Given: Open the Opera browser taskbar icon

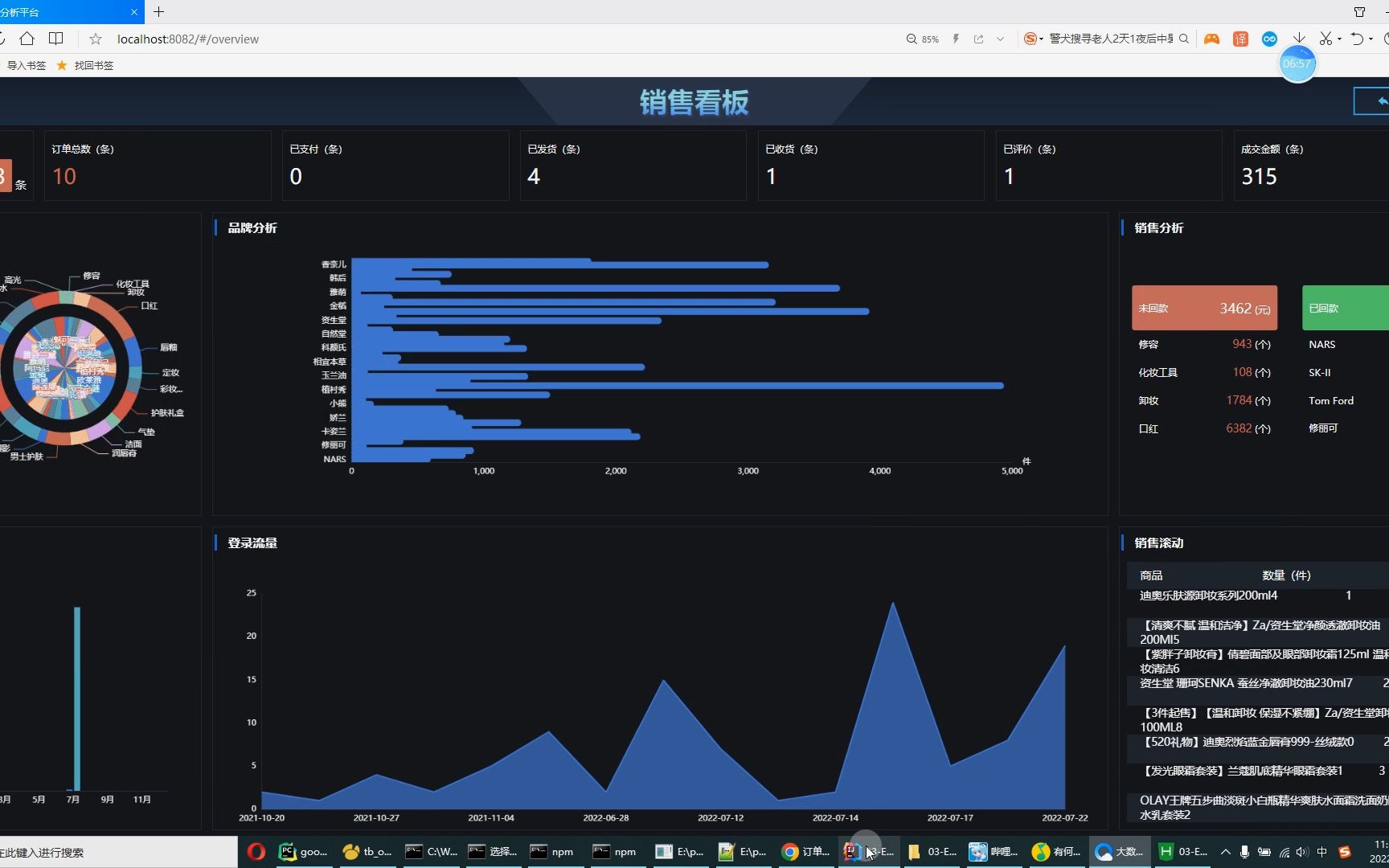Looking at the screenshot, I should 256,851.
